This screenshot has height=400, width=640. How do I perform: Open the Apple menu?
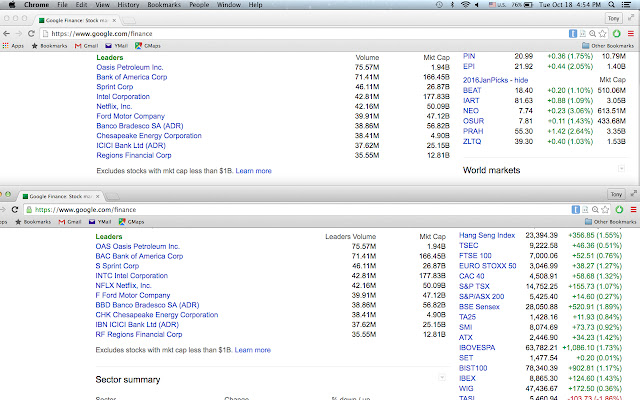(x=12, y=4)
